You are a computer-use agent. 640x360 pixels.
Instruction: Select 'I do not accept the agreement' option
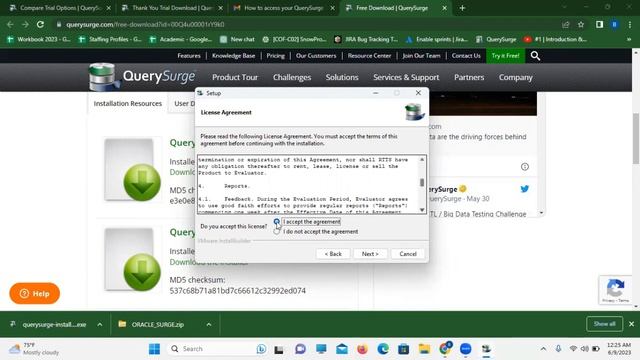[277, 231]
